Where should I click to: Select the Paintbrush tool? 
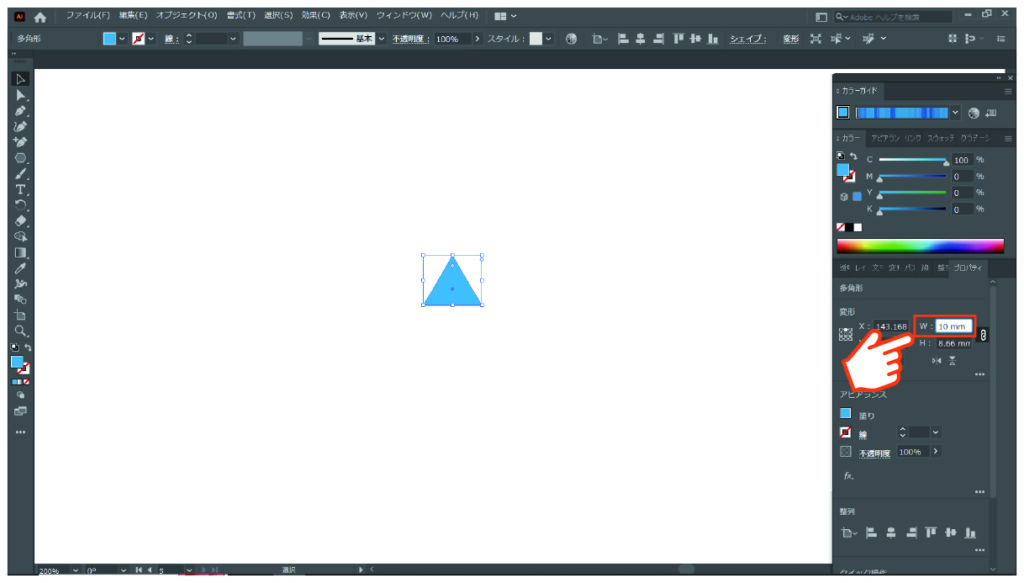click(20, 174)
